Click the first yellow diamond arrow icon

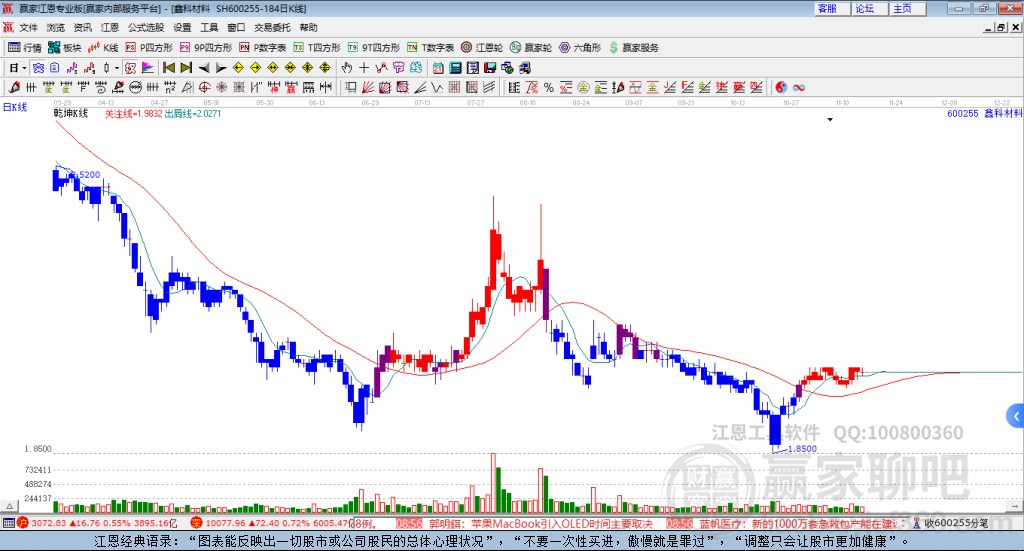coord(238,68)
